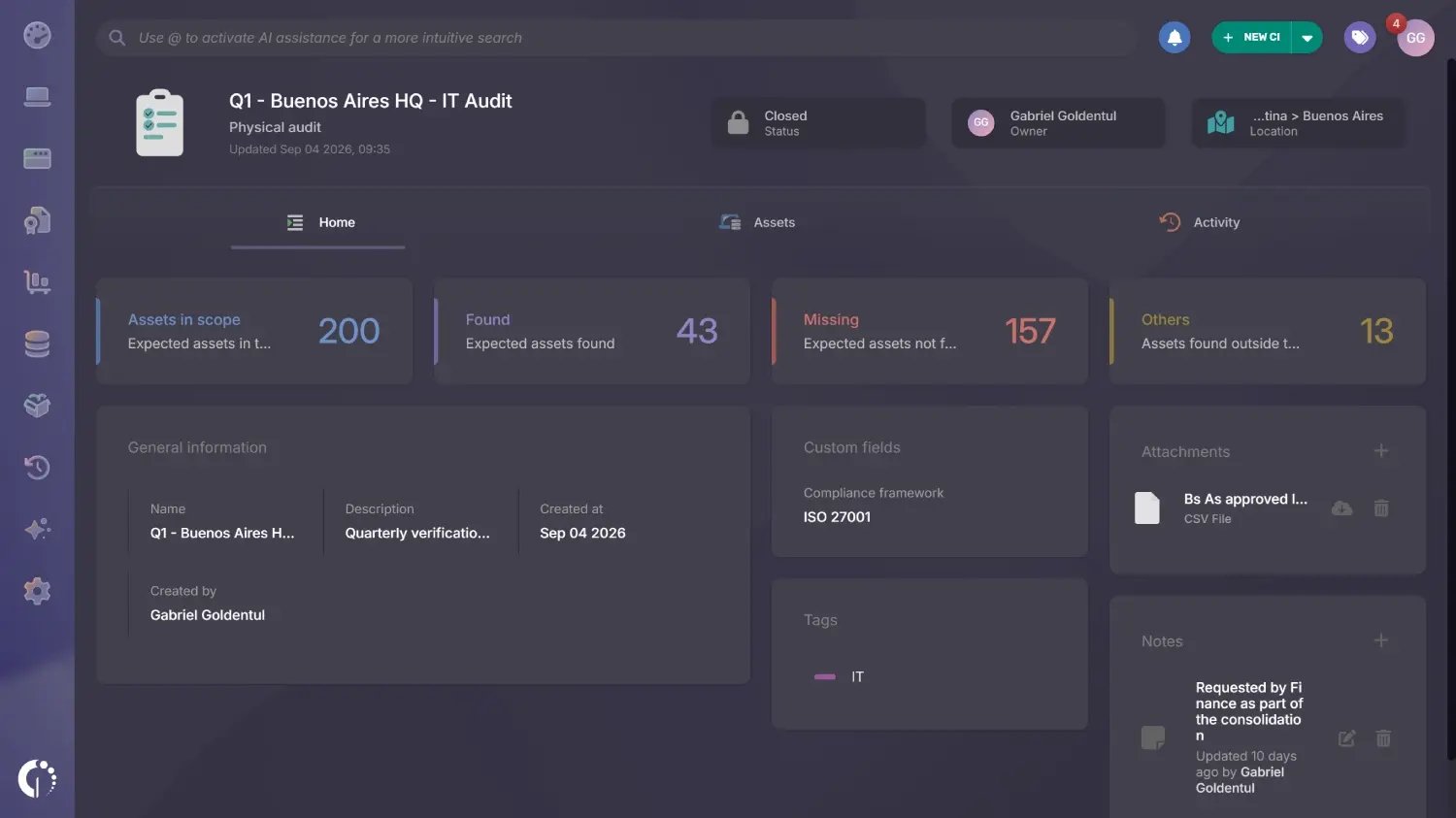Click the Requested by Finance note text
1456x818 pixels.
point(1249,711)
